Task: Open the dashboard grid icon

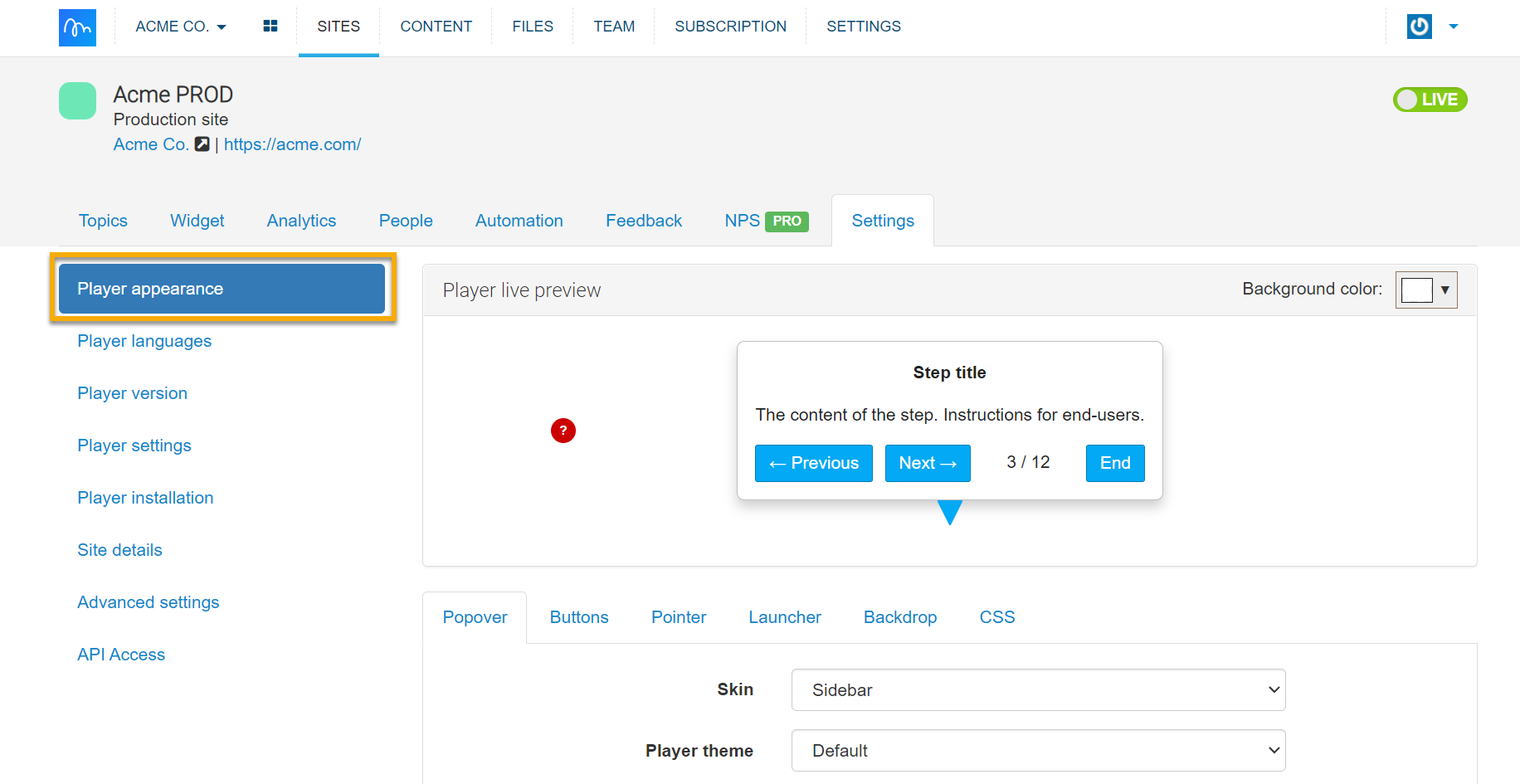Action: [270, 27]
